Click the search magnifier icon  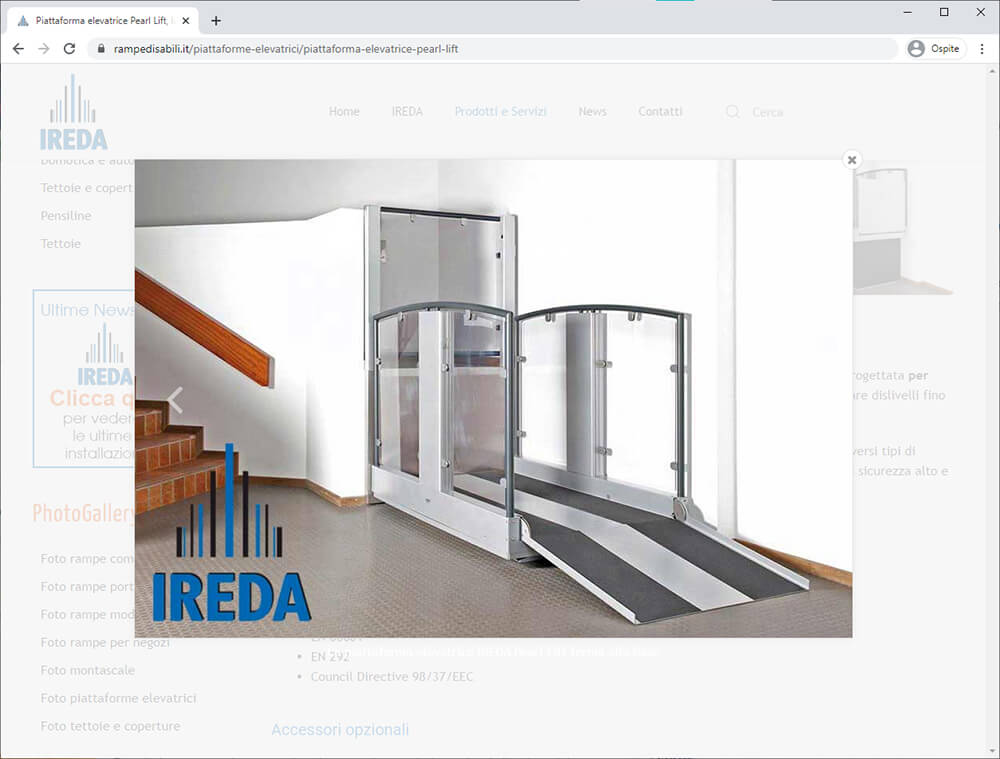(x=733, y=112)
